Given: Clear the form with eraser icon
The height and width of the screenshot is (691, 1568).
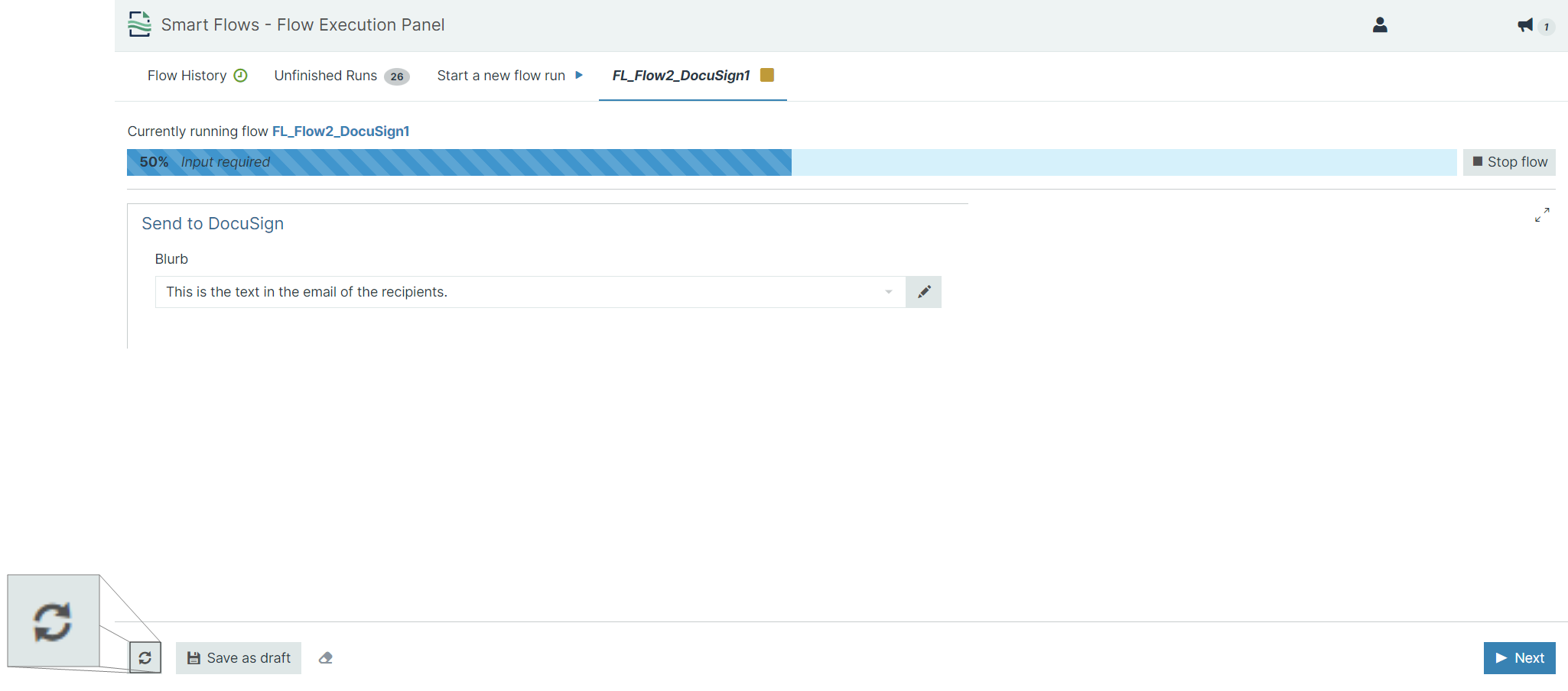Looking at the screenshot, I should click(x=326, y=658).
